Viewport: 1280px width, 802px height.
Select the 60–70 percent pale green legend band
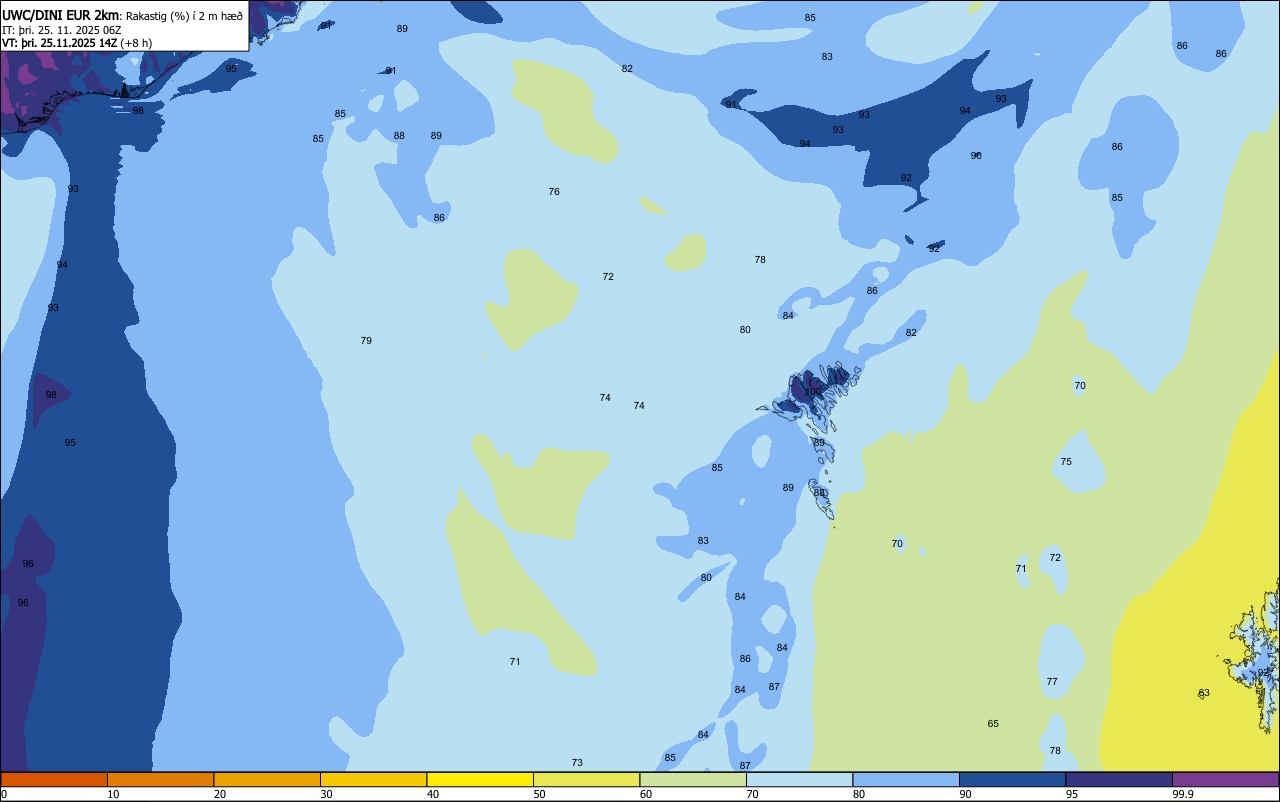pos(693,779)
